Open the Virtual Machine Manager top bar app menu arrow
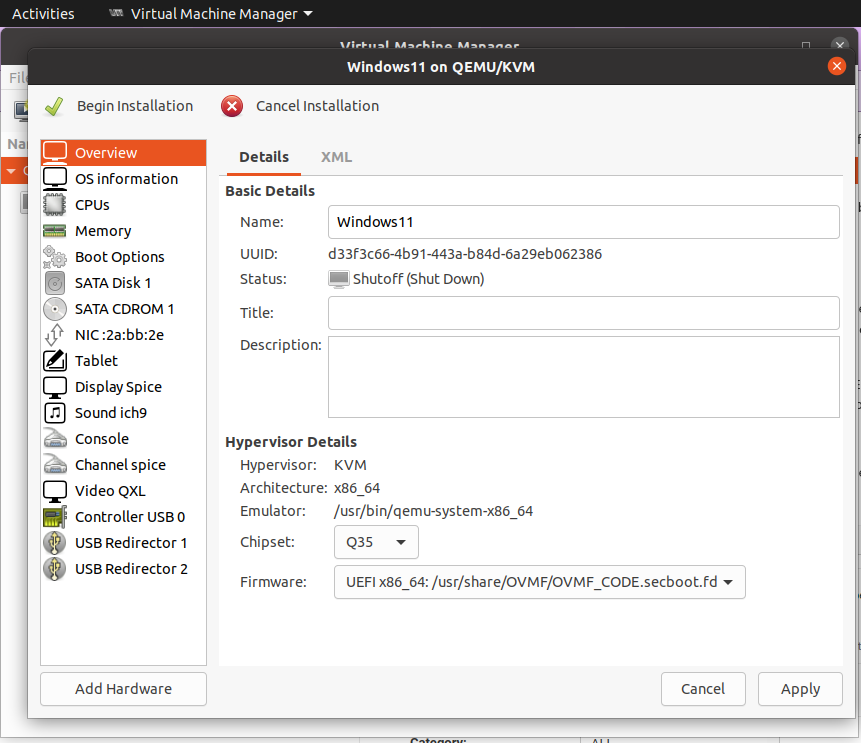861x743 pixels. (308, 14)
